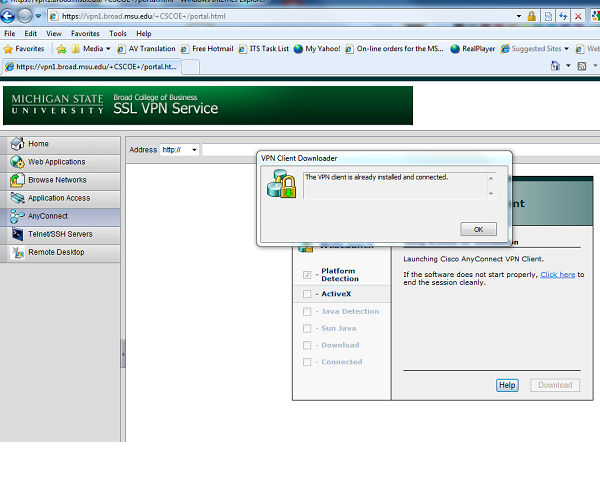600x494 pixels.
Task: Expand the Media favorites folder
Action: (x=91, y=49)
